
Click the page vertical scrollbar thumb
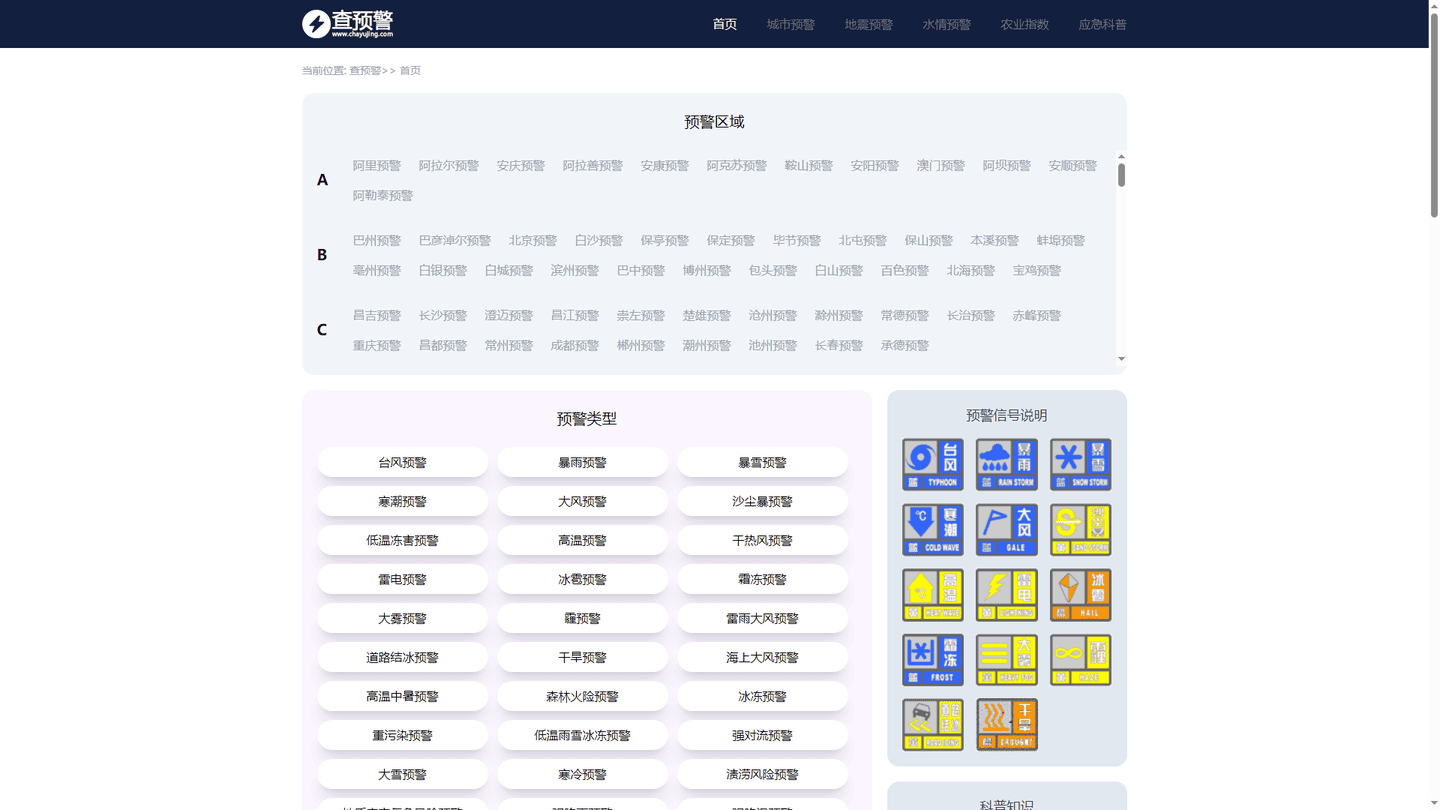pyautogui.click(x=1434, y=114)
